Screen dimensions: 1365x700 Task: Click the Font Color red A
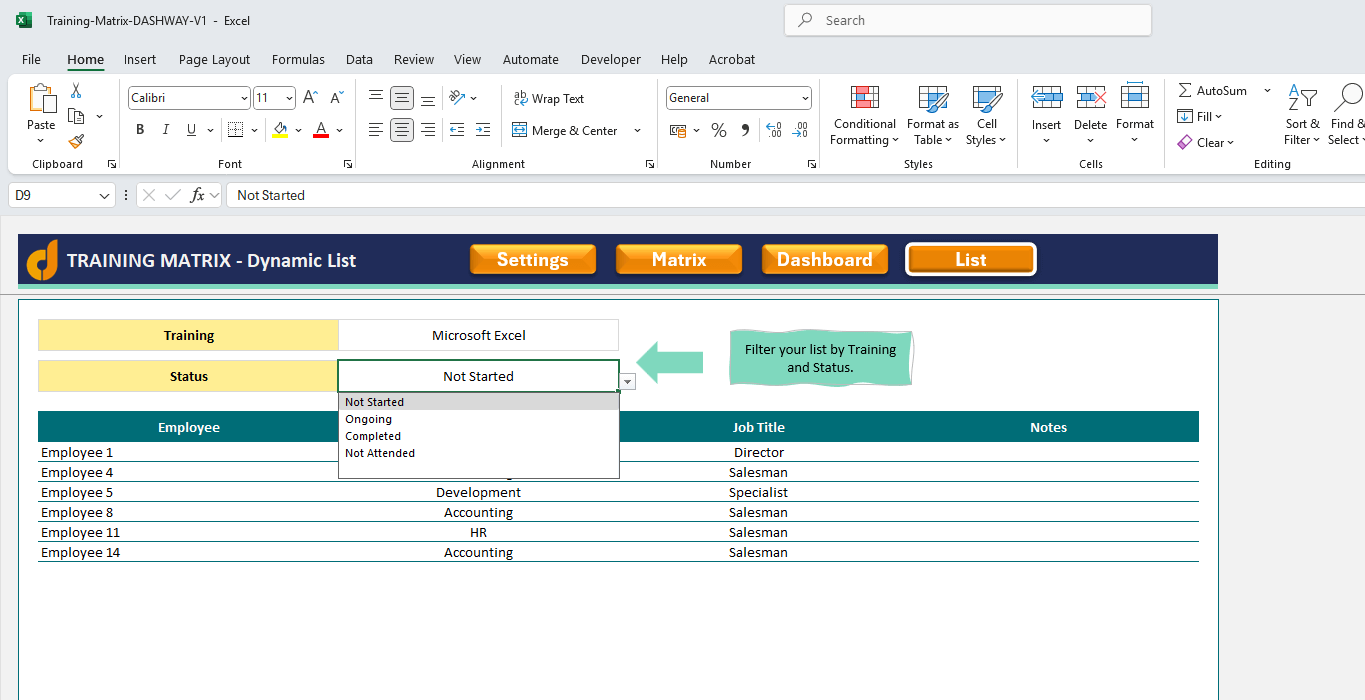point(321,130)
